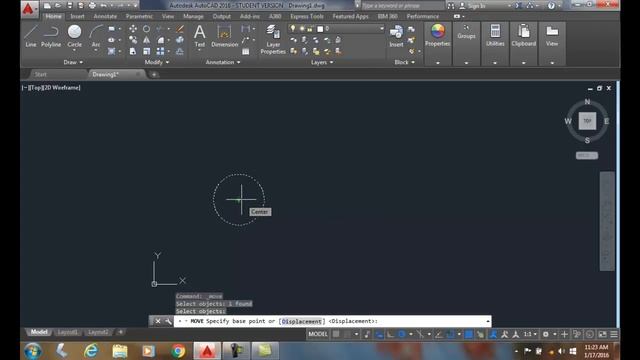Toggle layer freeze sun icon in layer dropdown
Image resolution: width=640 pixels, height=360 pixels.
click(302, 29)
